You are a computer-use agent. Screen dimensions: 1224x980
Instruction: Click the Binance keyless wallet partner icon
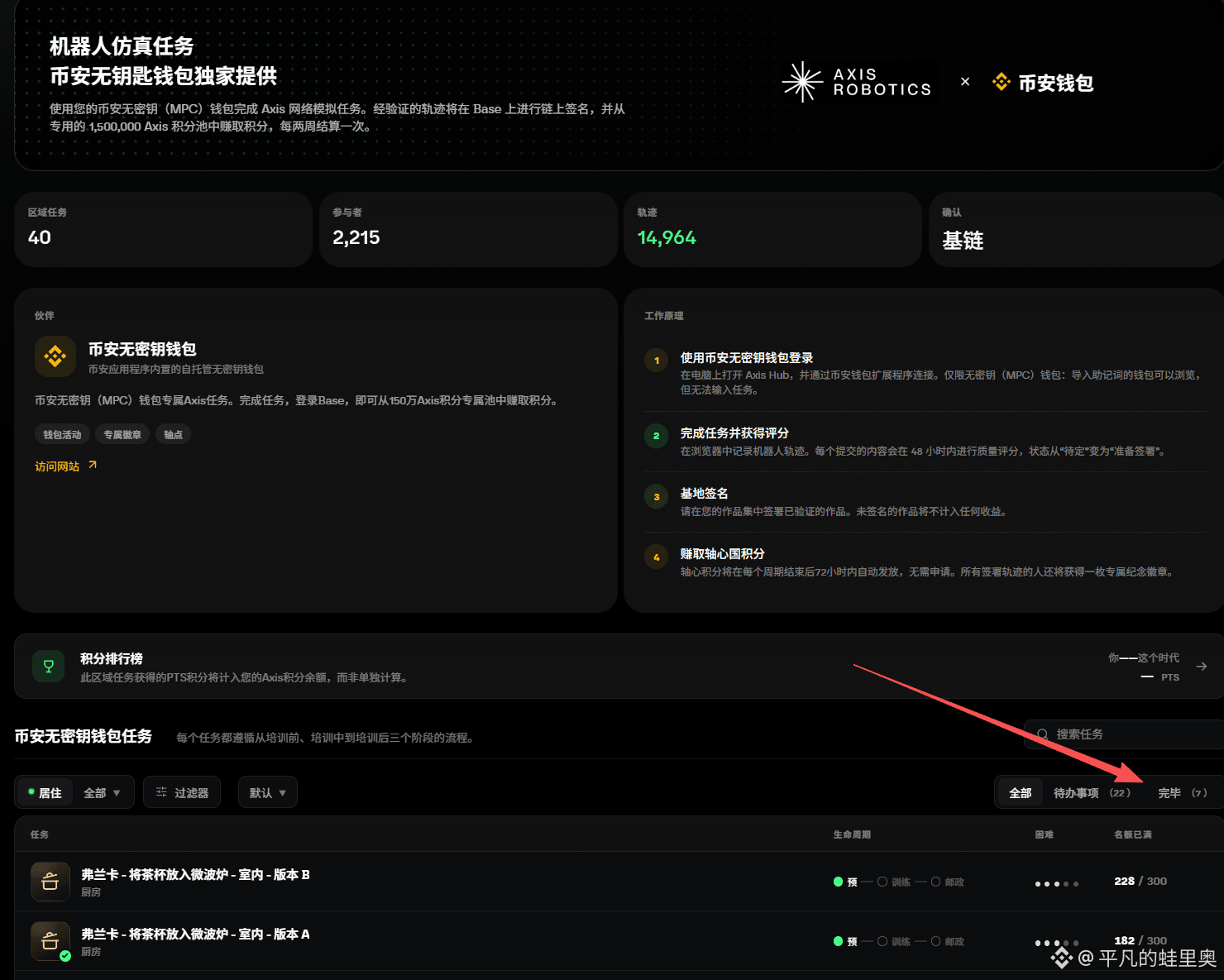pyautogui.click(x=55, y=356)
